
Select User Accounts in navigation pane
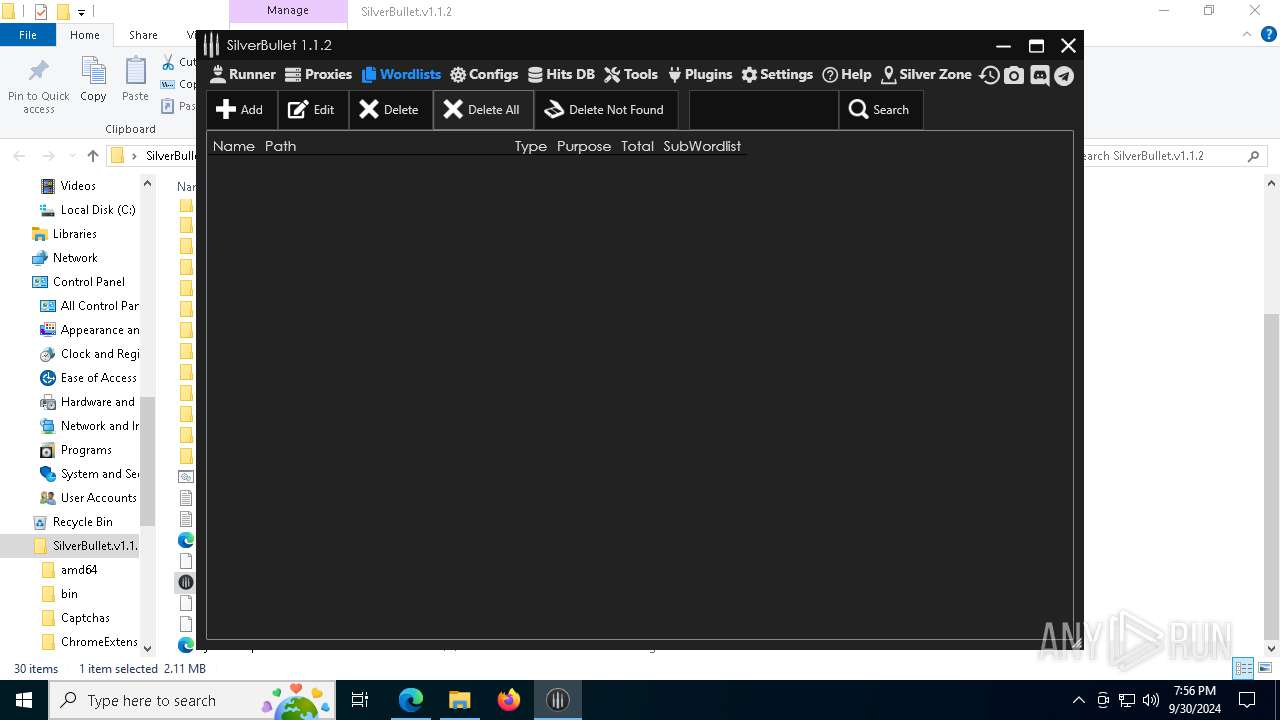tap(98, 498)
